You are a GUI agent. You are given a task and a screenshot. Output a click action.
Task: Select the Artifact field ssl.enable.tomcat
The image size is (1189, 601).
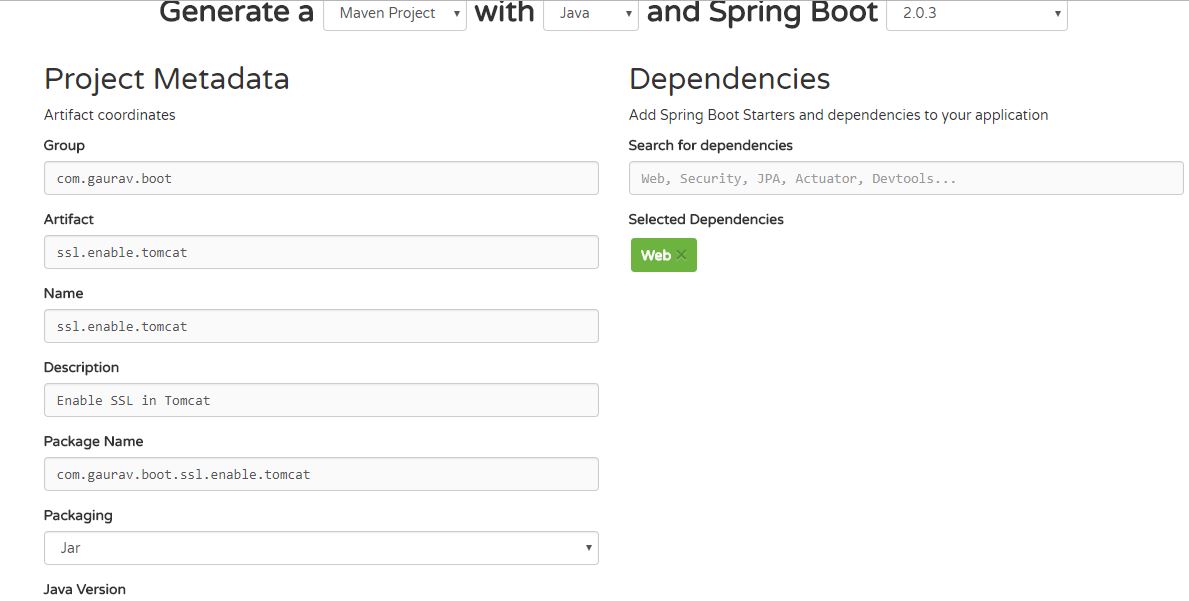(x=320, y=252)
